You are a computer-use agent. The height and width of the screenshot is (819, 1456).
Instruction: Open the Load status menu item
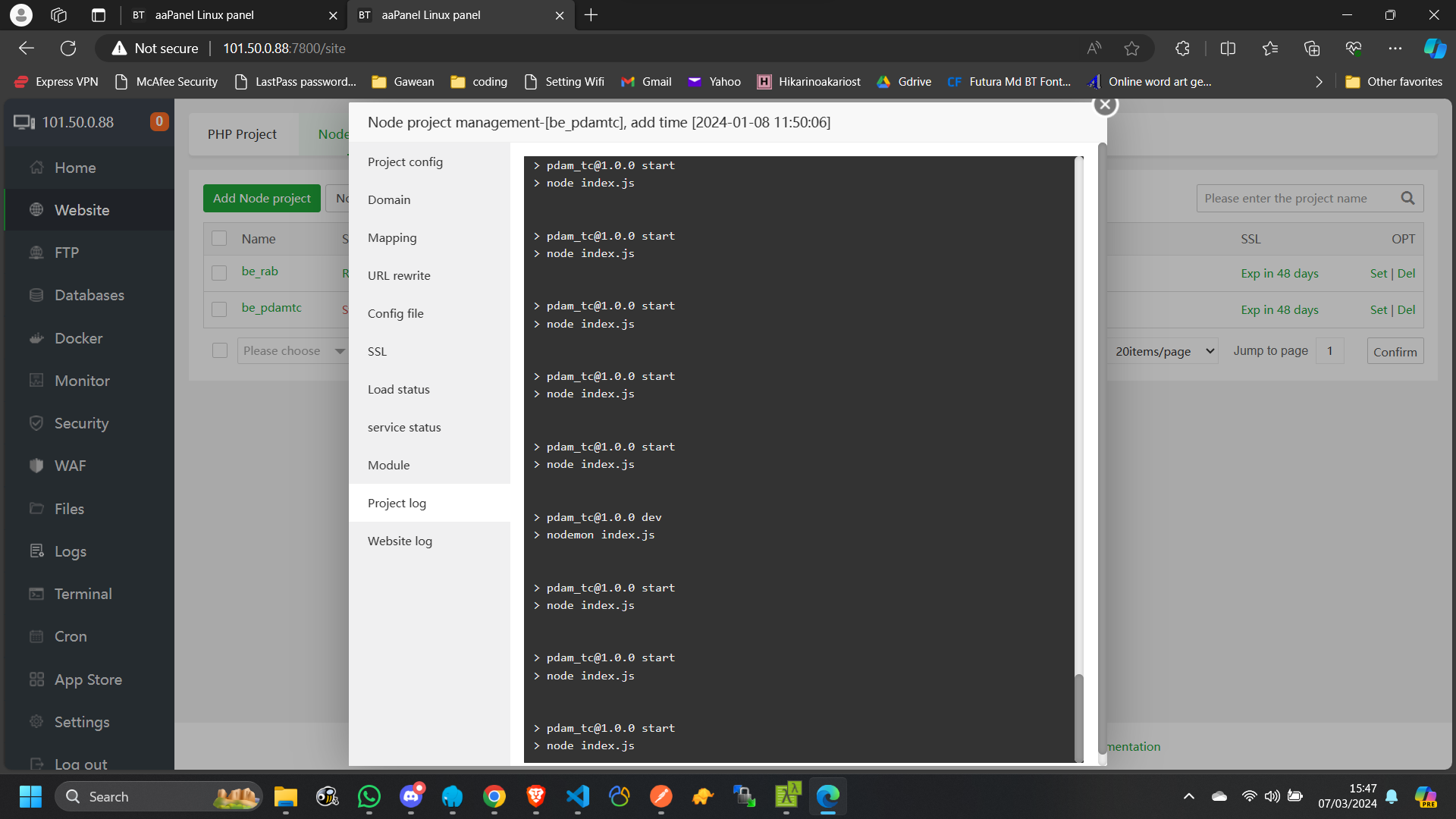(x=398, y=389)
